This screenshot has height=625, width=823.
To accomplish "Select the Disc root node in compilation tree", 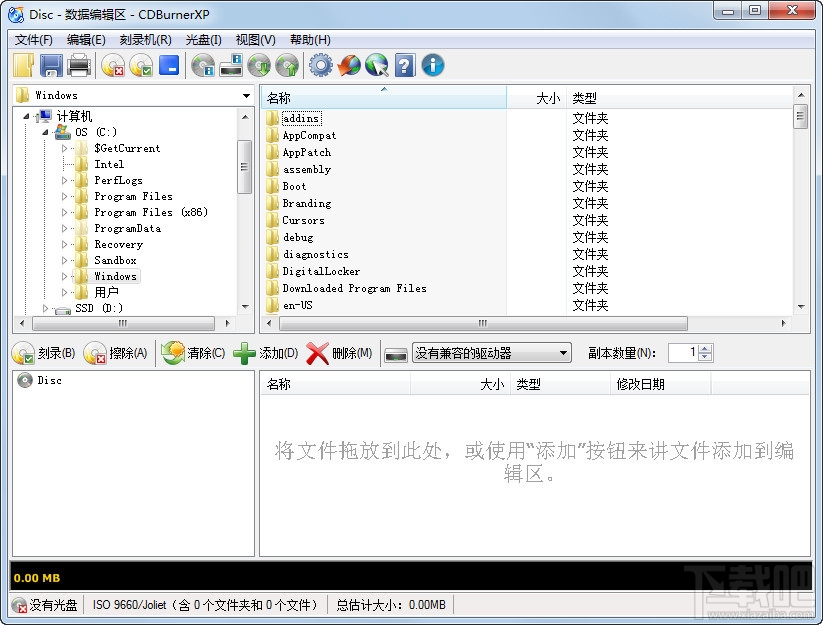I will pyautogui.click(x=49, y=380).
